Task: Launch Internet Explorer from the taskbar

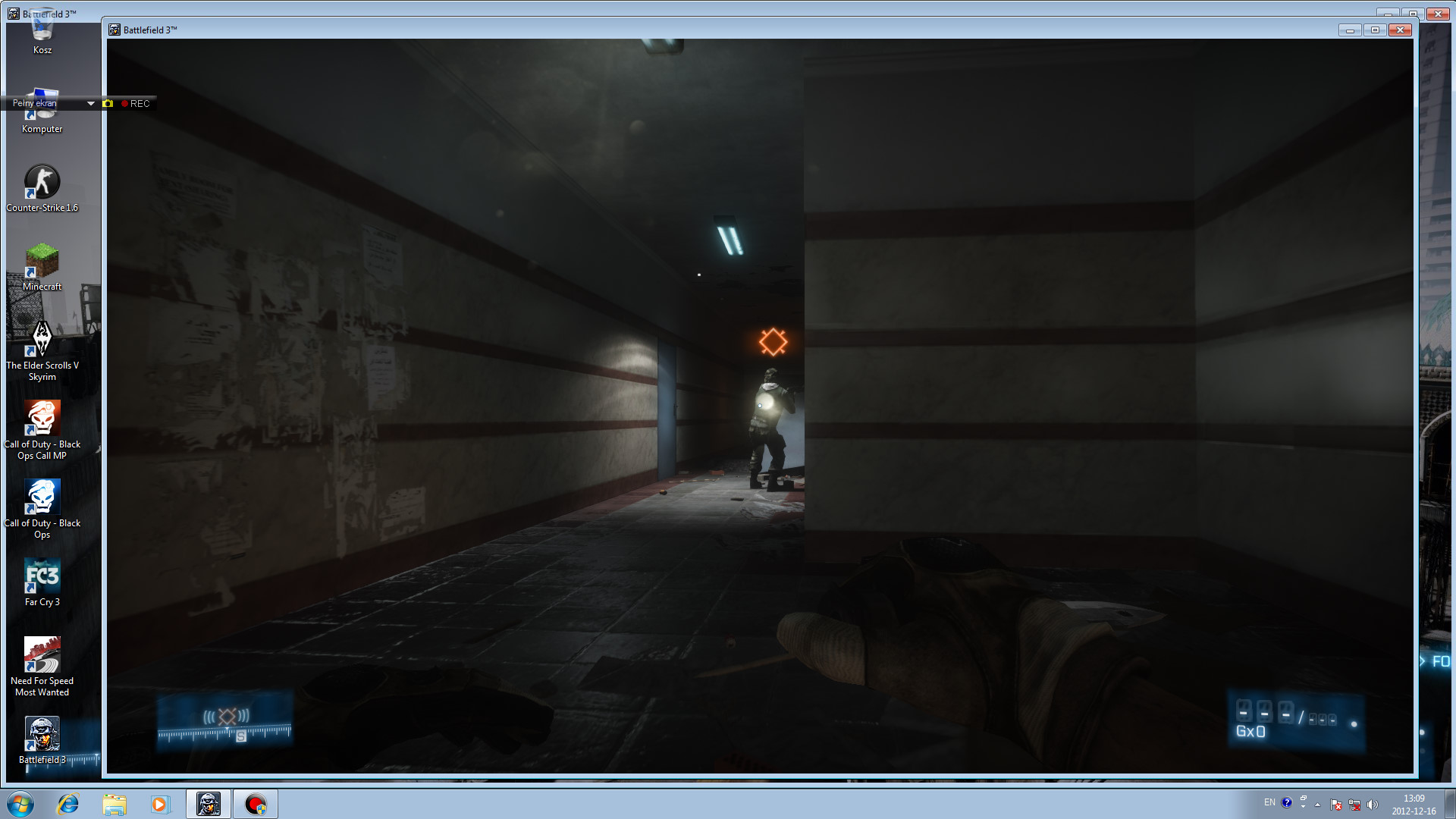Action: (x=68, y=804)
